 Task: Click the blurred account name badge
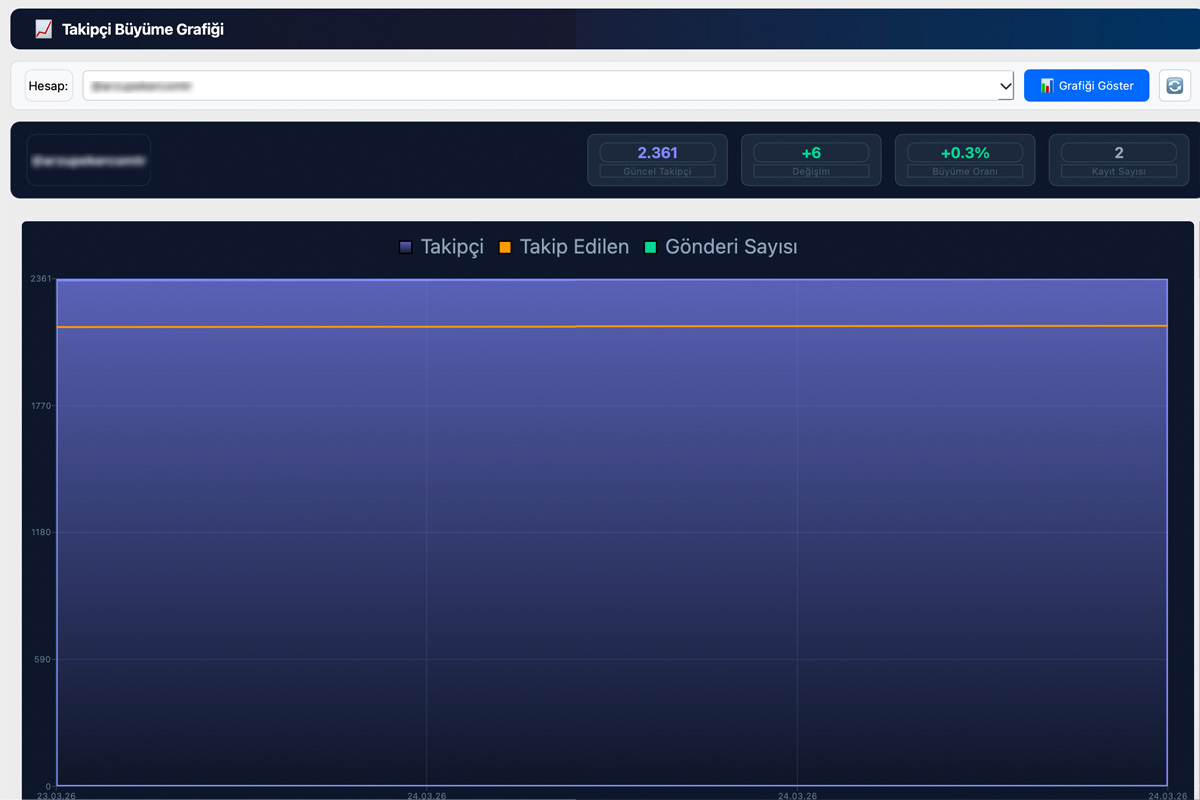[89, 160]
